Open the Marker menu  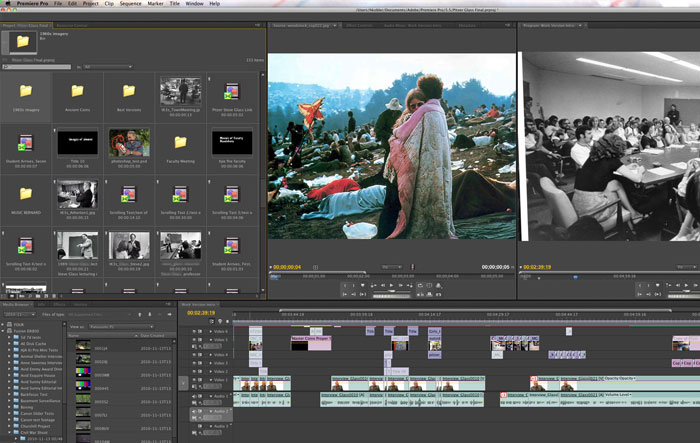(x=155, y=4)
